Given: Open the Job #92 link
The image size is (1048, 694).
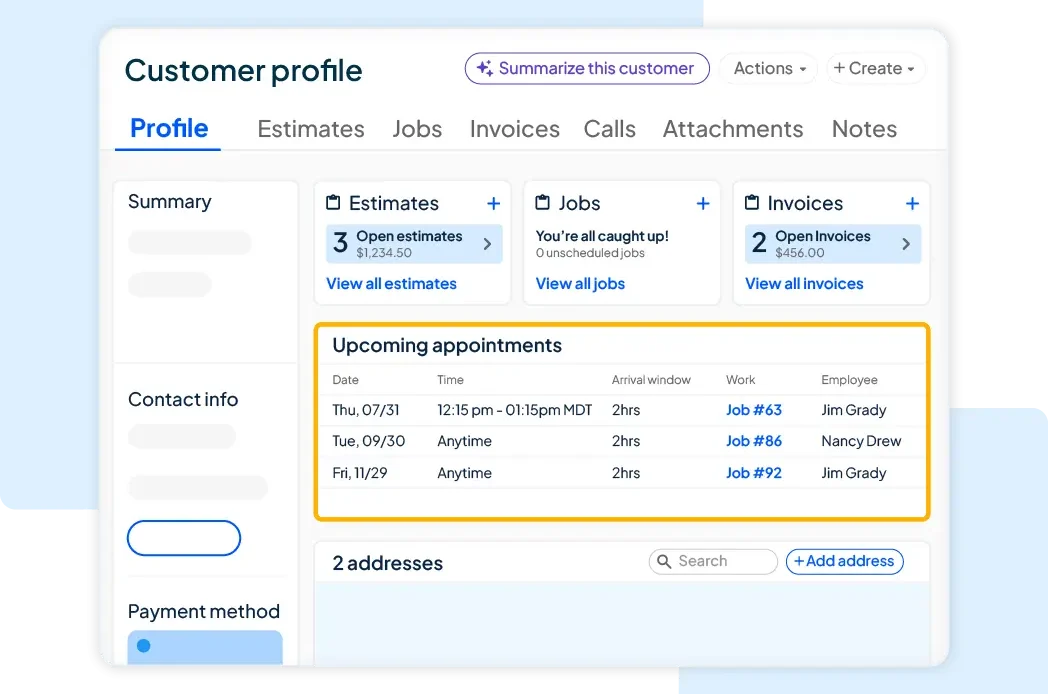Looking at the screenshot, I should point(754,473).
